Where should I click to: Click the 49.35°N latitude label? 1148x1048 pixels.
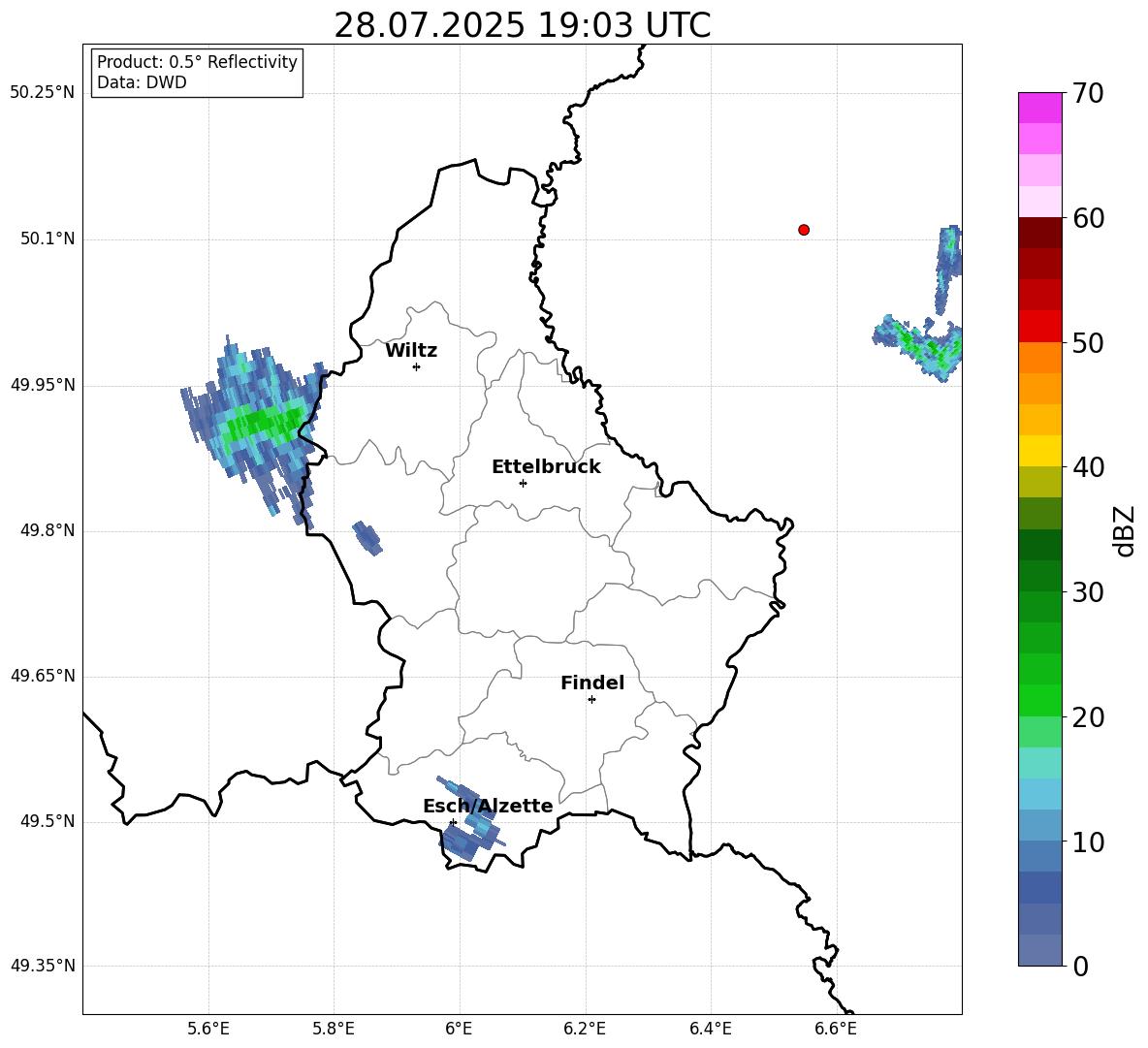43,966
